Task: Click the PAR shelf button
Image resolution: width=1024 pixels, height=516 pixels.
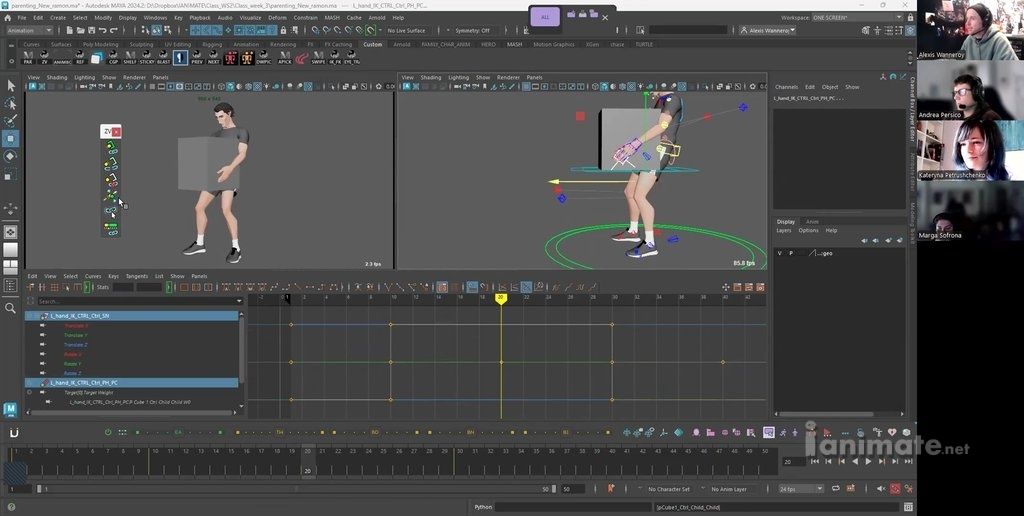Action: tap(27, 57)
